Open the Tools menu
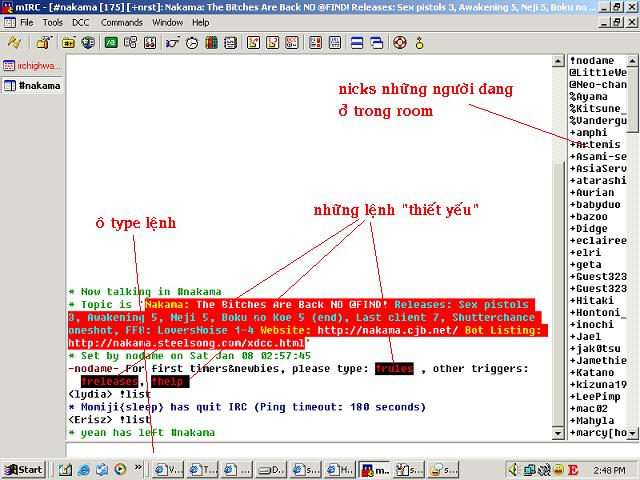The width and height of the screenshot is (640, 480). tap(53, 22)
